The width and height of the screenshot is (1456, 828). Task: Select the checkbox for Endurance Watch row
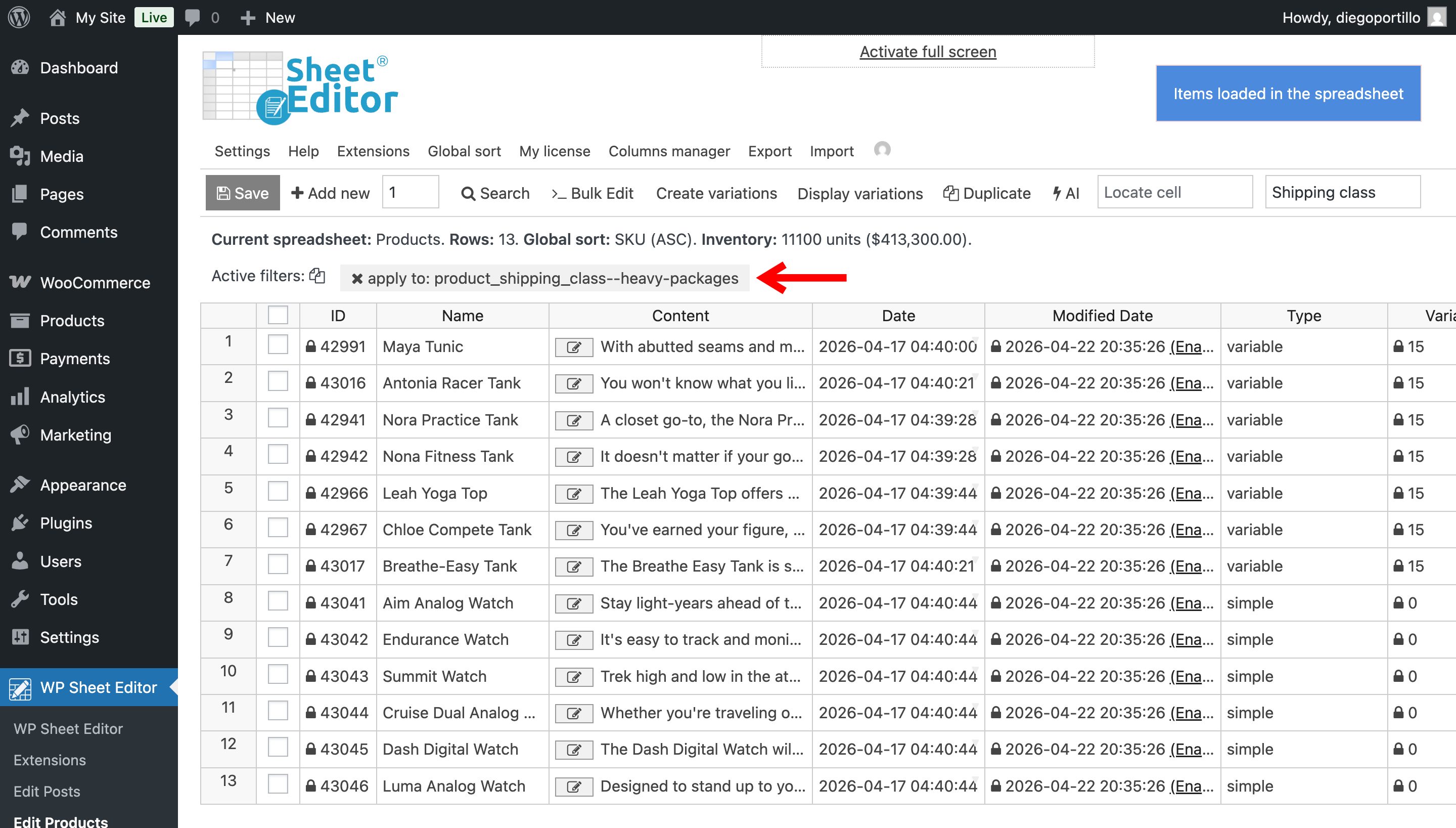pos(278,638)
